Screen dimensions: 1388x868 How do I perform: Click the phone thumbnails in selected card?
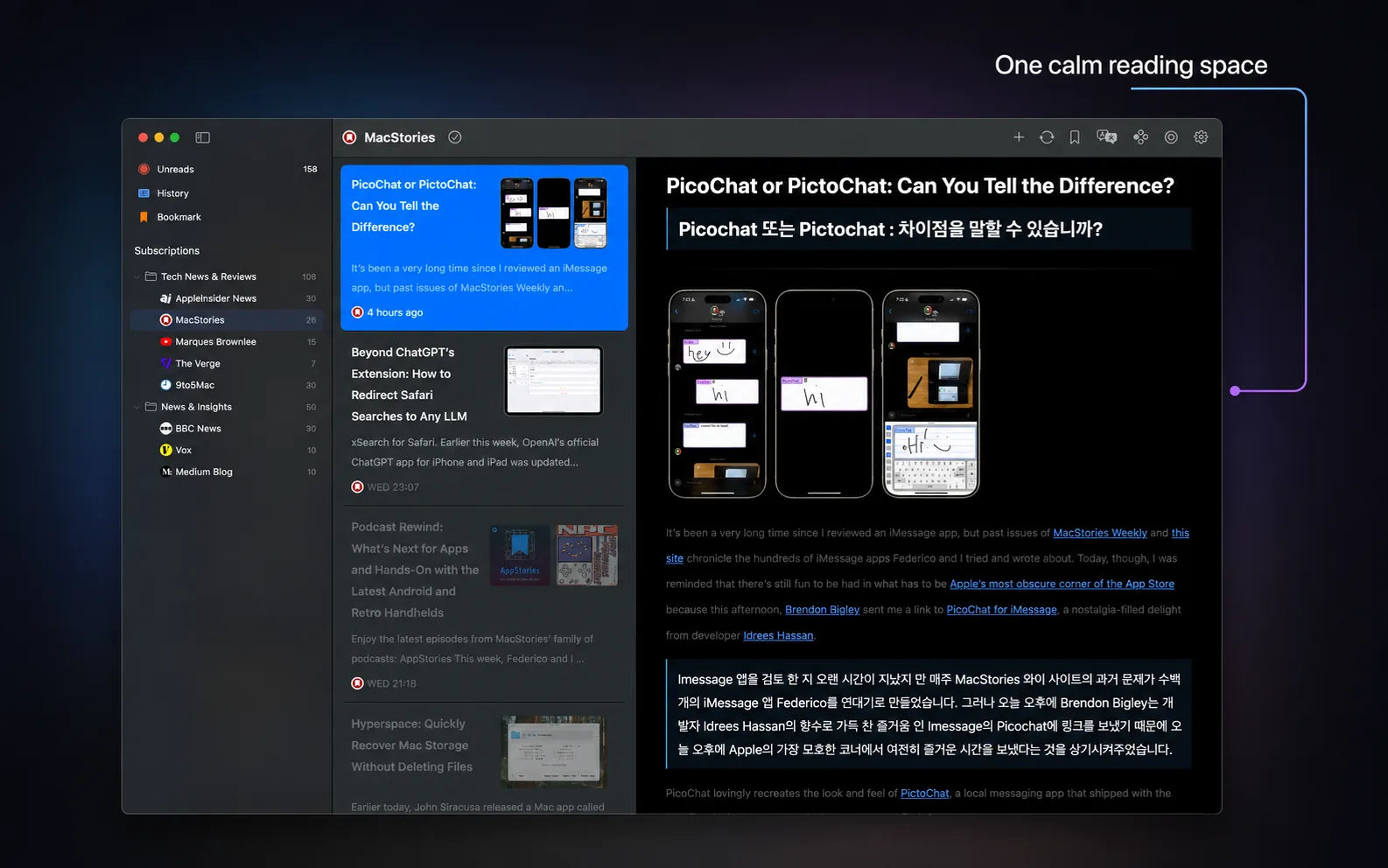tap(554, 213)
